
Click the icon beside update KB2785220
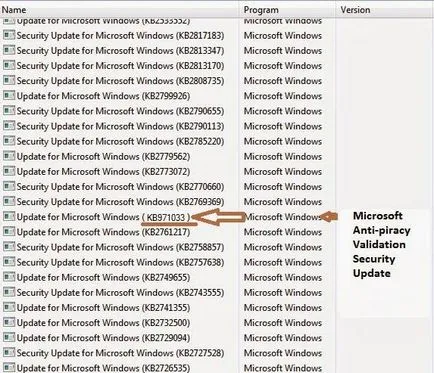(9, 141)
